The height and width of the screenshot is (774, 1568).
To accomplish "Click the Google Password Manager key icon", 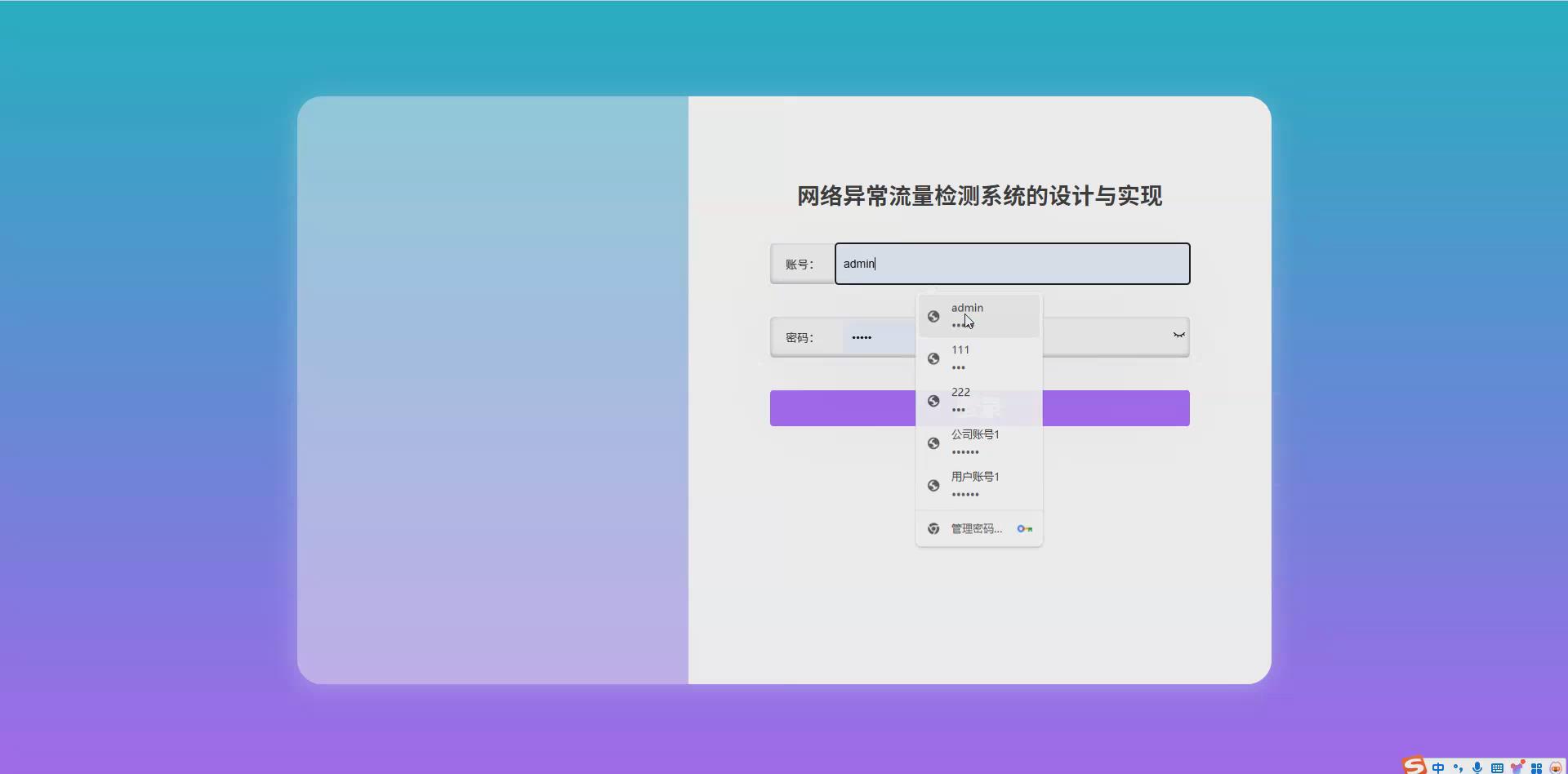I will (1025, 528).
